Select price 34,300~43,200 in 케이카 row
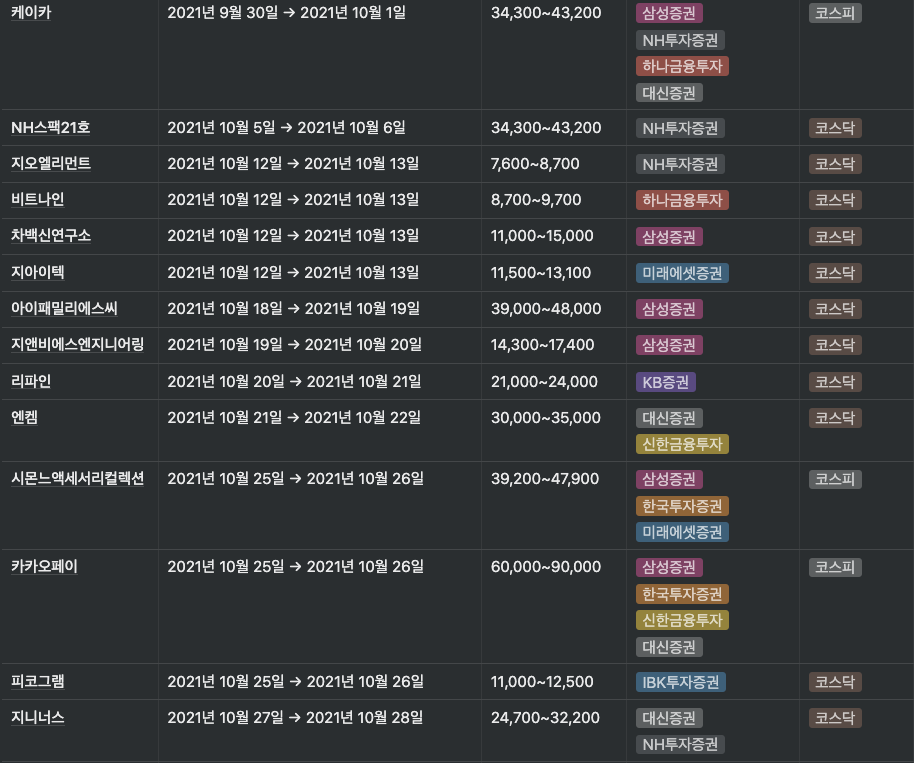 click(546, 13)
